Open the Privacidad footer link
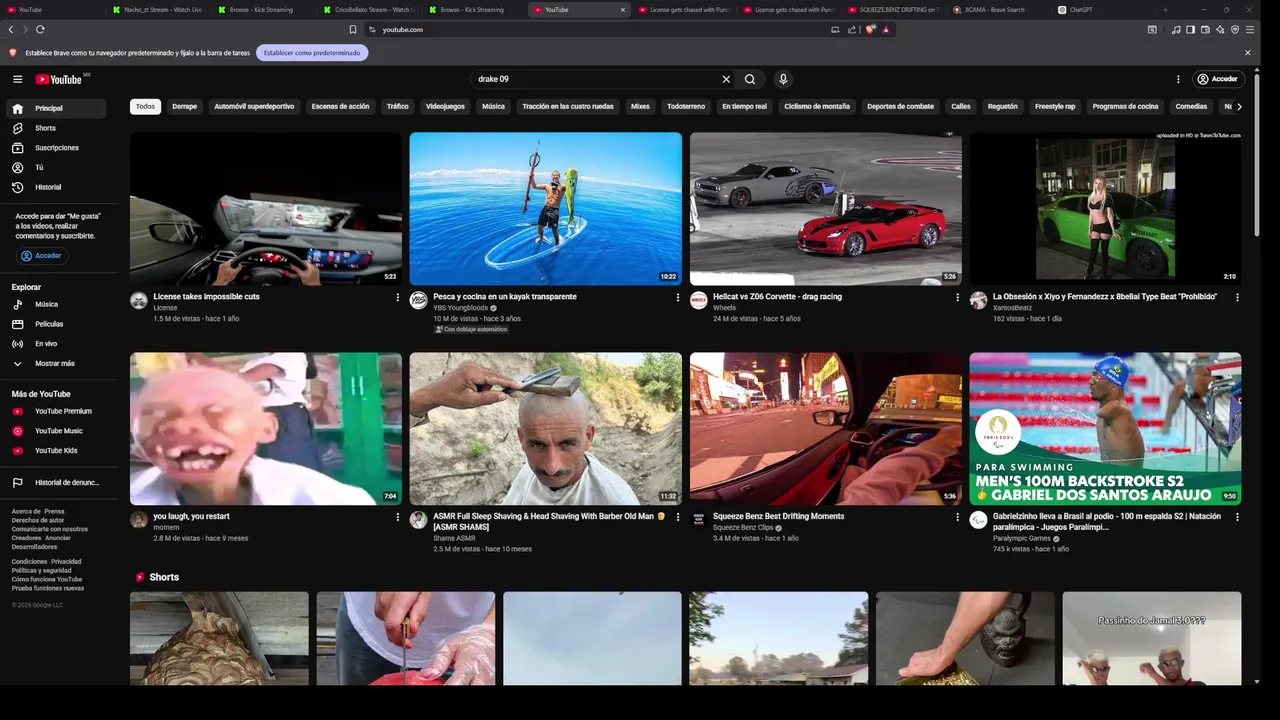This screenshot has width=1280, height=720. pyautogui.click(x=66, y=562)
